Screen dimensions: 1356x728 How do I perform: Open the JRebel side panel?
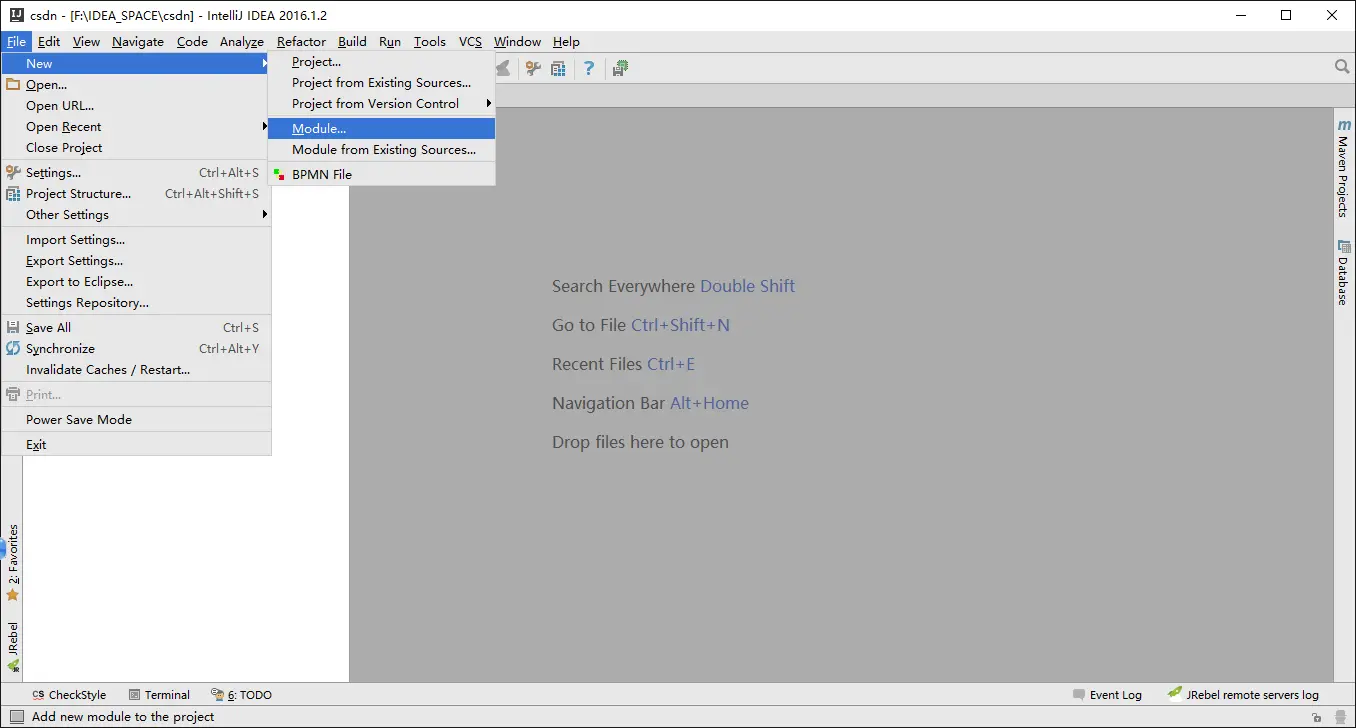point(13,647)
